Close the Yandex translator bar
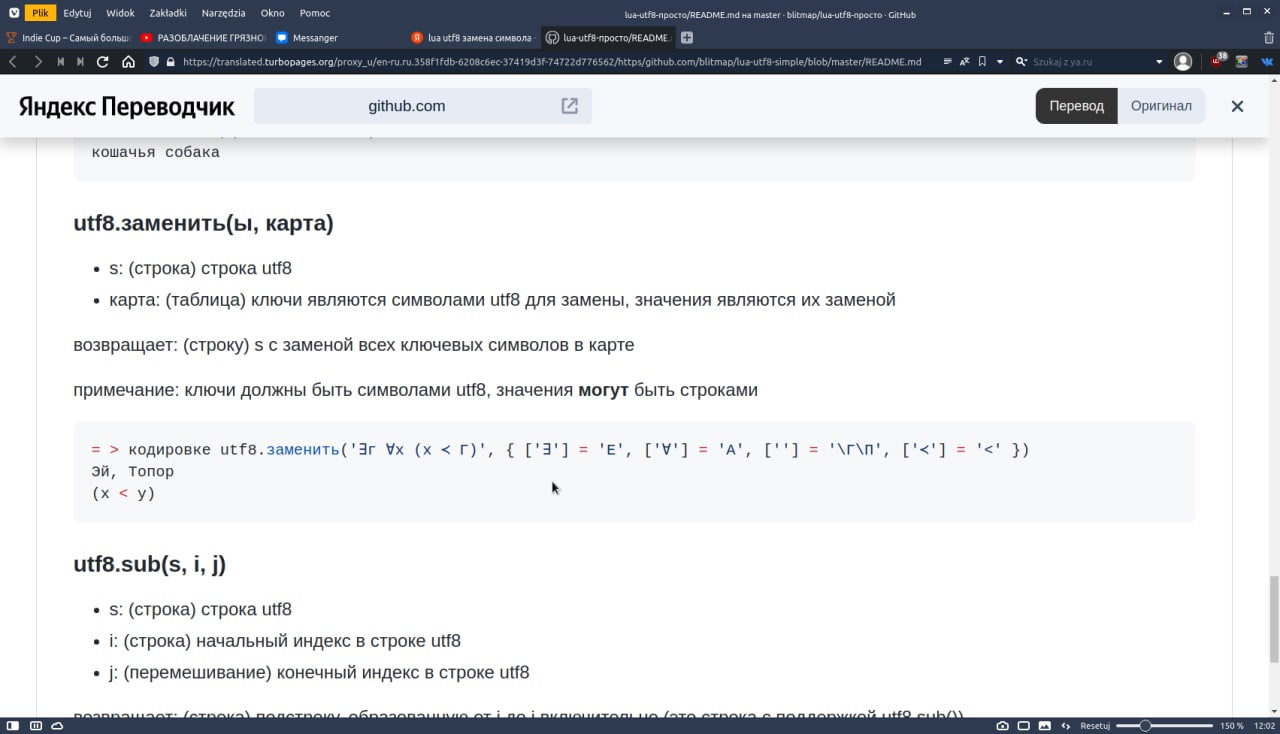This screenshot has height=734, width=1280. pyautogui.click(x=1237, y=106)
